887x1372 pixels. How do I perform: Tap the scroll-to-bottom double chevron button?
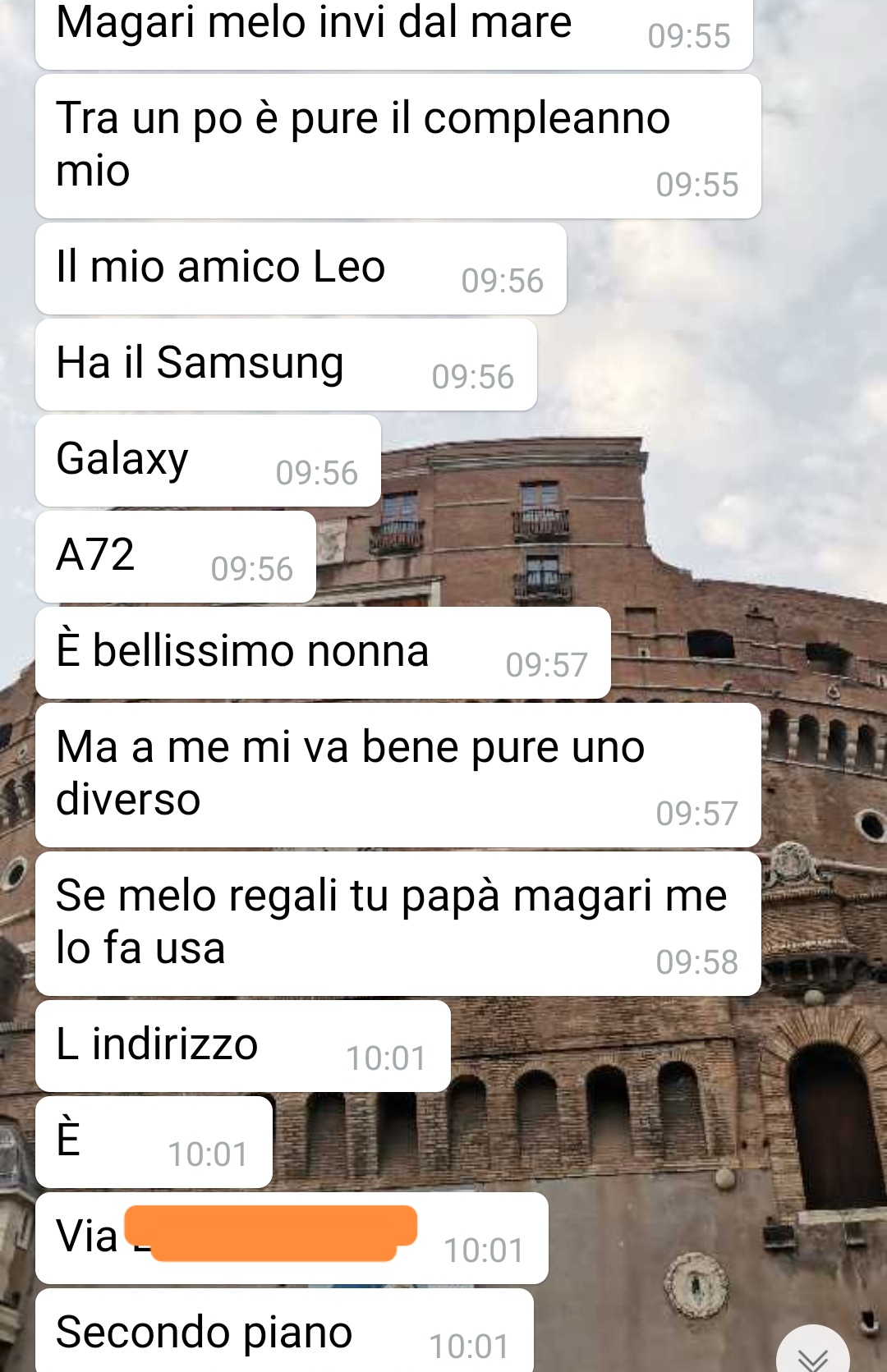(812, 1350)
